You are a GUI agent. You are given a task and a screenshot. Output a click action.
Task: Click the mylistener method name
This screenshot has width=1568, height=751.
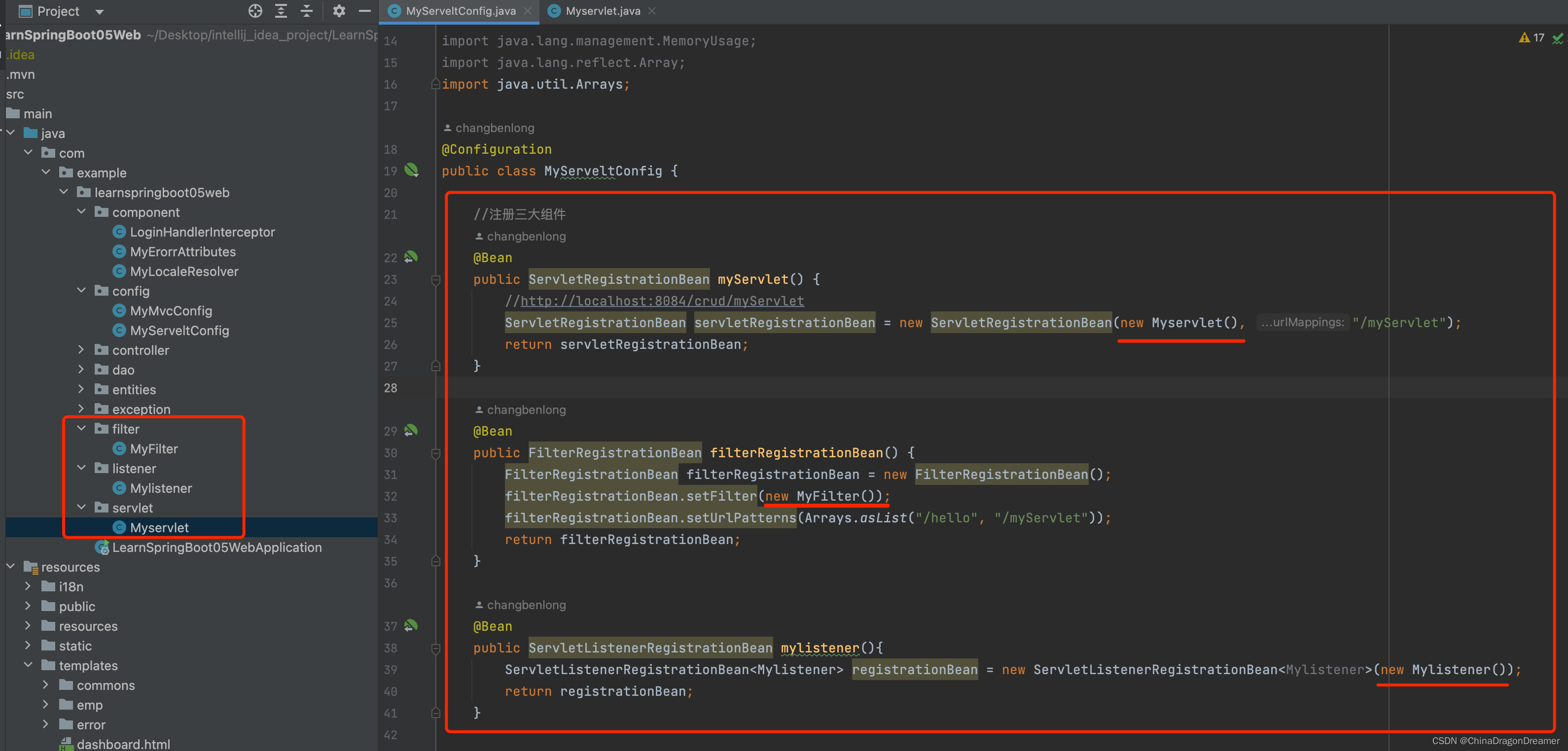820,648
